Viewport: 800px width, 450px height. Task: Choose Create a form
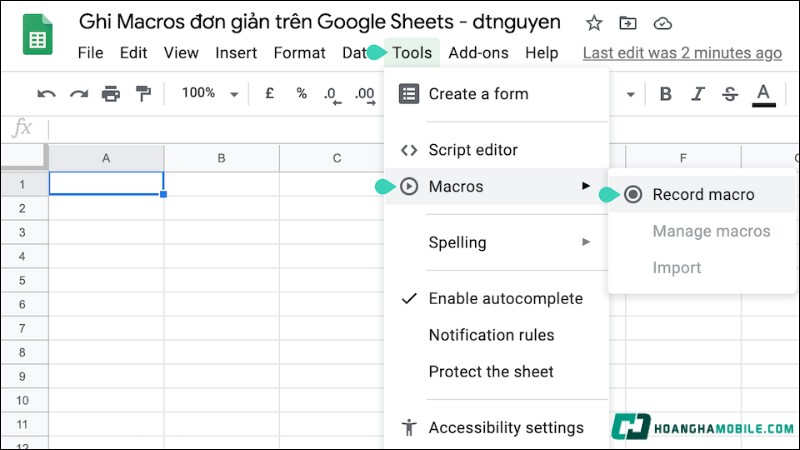(496, 94)
